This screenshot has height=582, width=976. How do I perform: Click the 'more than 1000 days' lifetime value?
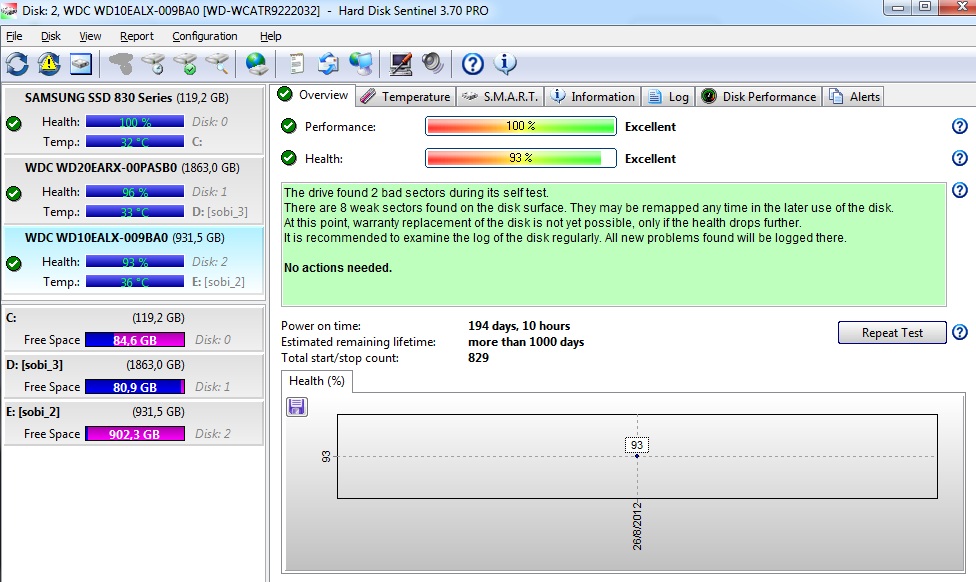coord(526,342)
